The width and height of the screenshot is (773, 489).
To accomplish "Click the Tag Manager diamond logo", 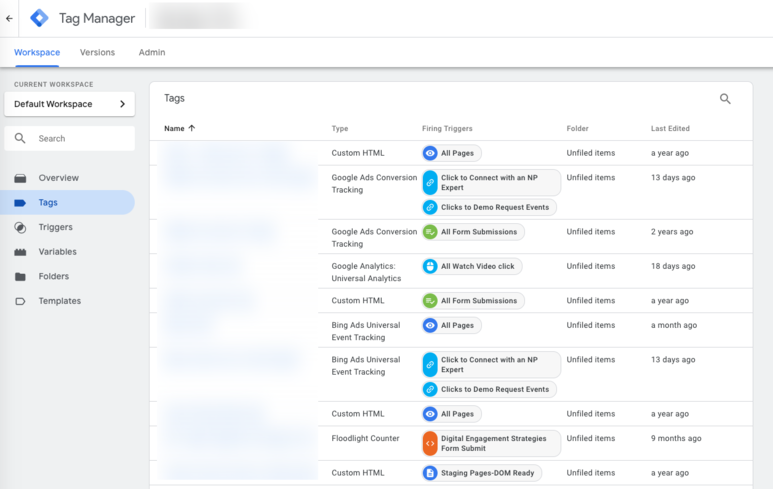I will pyautogui.click(x=39, y=18).
